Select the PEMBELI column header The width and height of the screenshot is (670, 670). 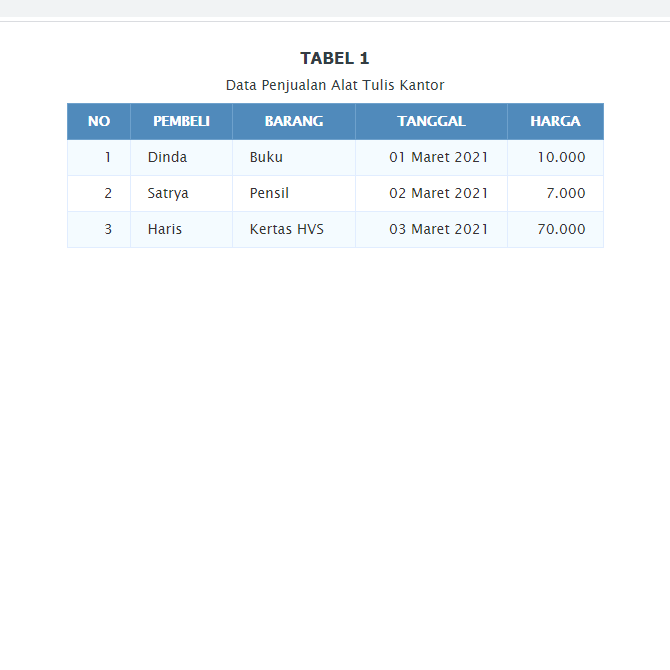pyautogui.click(x=182, y=121)
